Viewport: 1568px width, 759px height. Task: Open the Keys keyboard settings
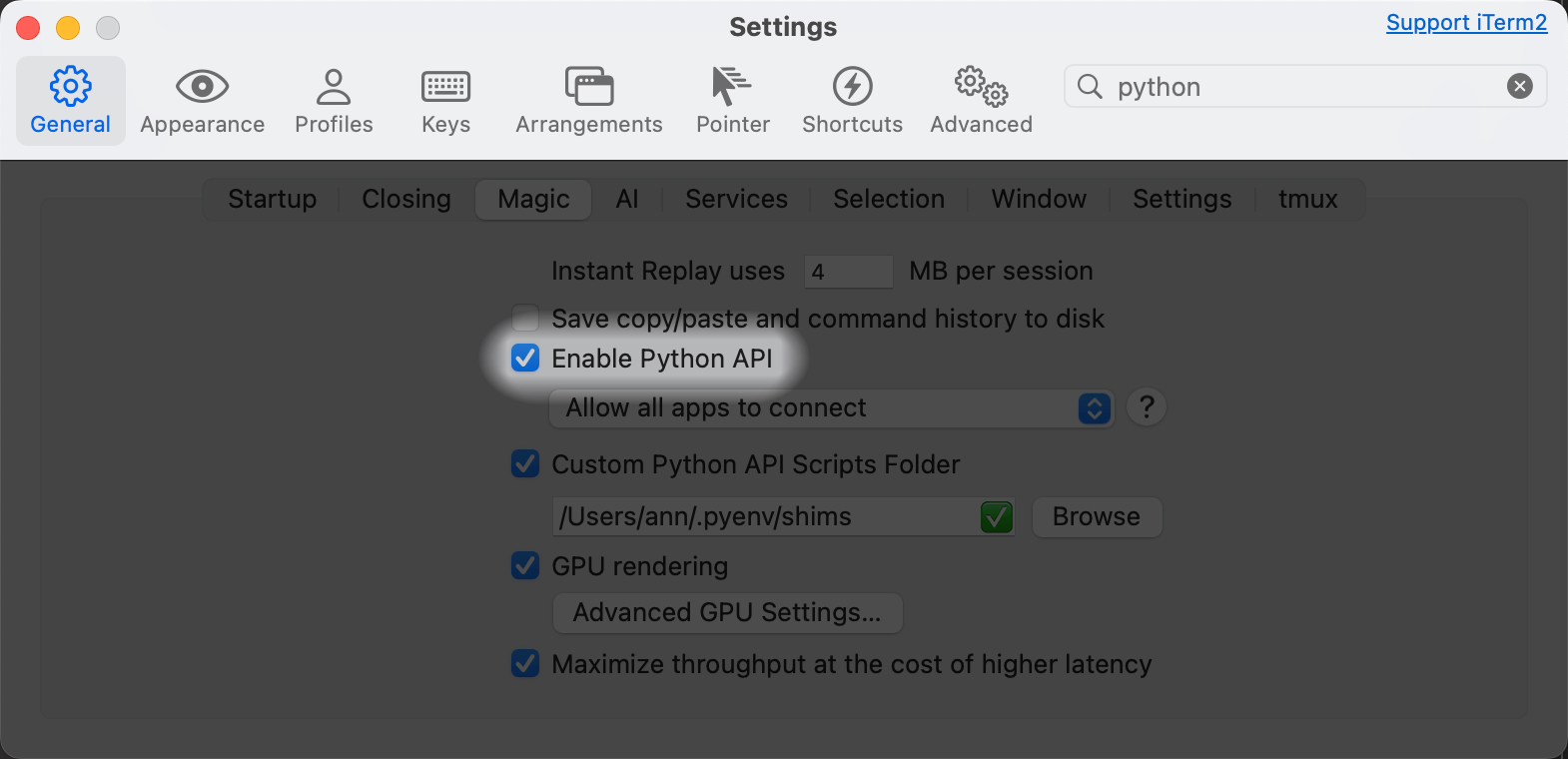tap(445, 101)
